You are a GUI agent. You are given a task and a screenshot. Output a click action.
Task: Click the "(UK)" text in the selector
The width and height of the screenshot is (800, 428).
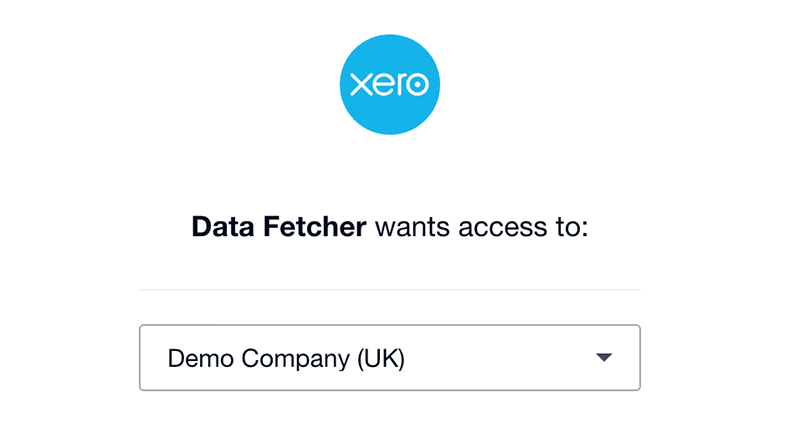[381, 359]
